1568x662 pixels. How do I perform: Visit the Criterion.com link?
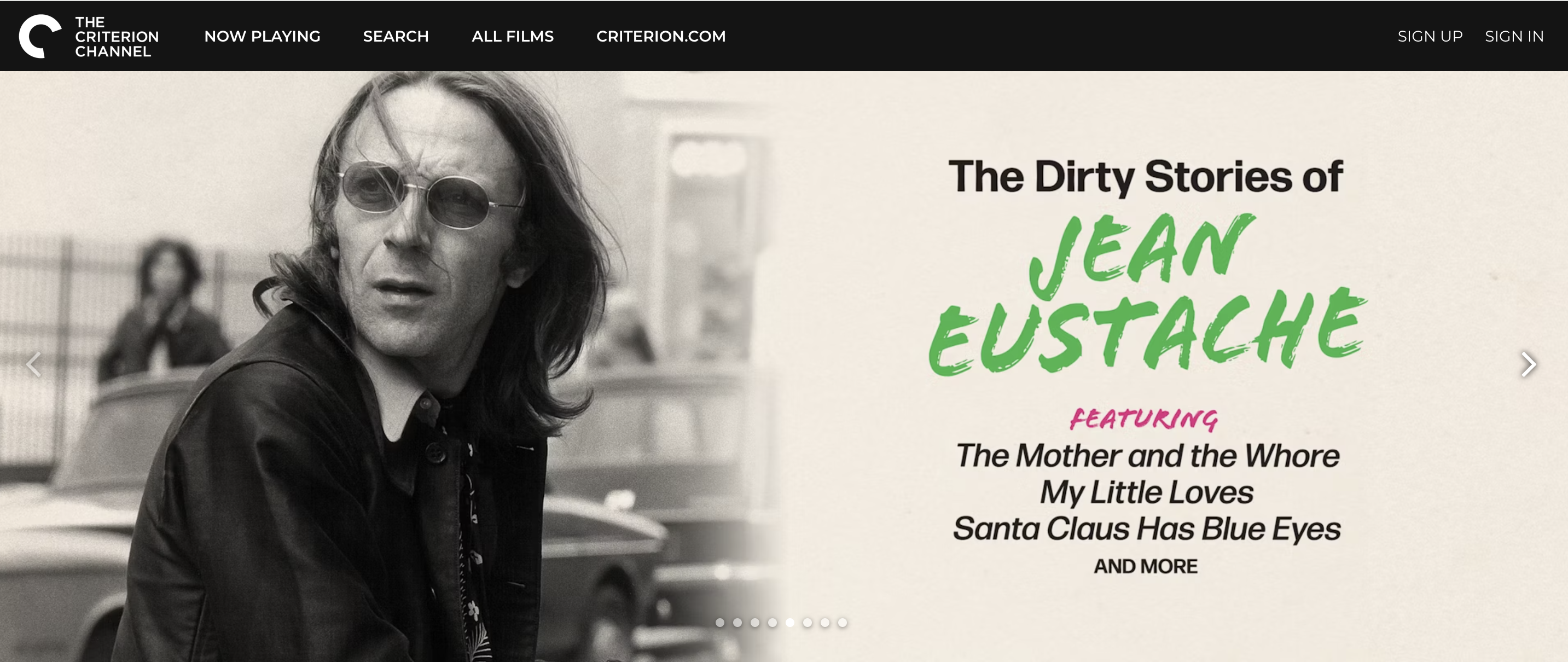coord(661,36)
